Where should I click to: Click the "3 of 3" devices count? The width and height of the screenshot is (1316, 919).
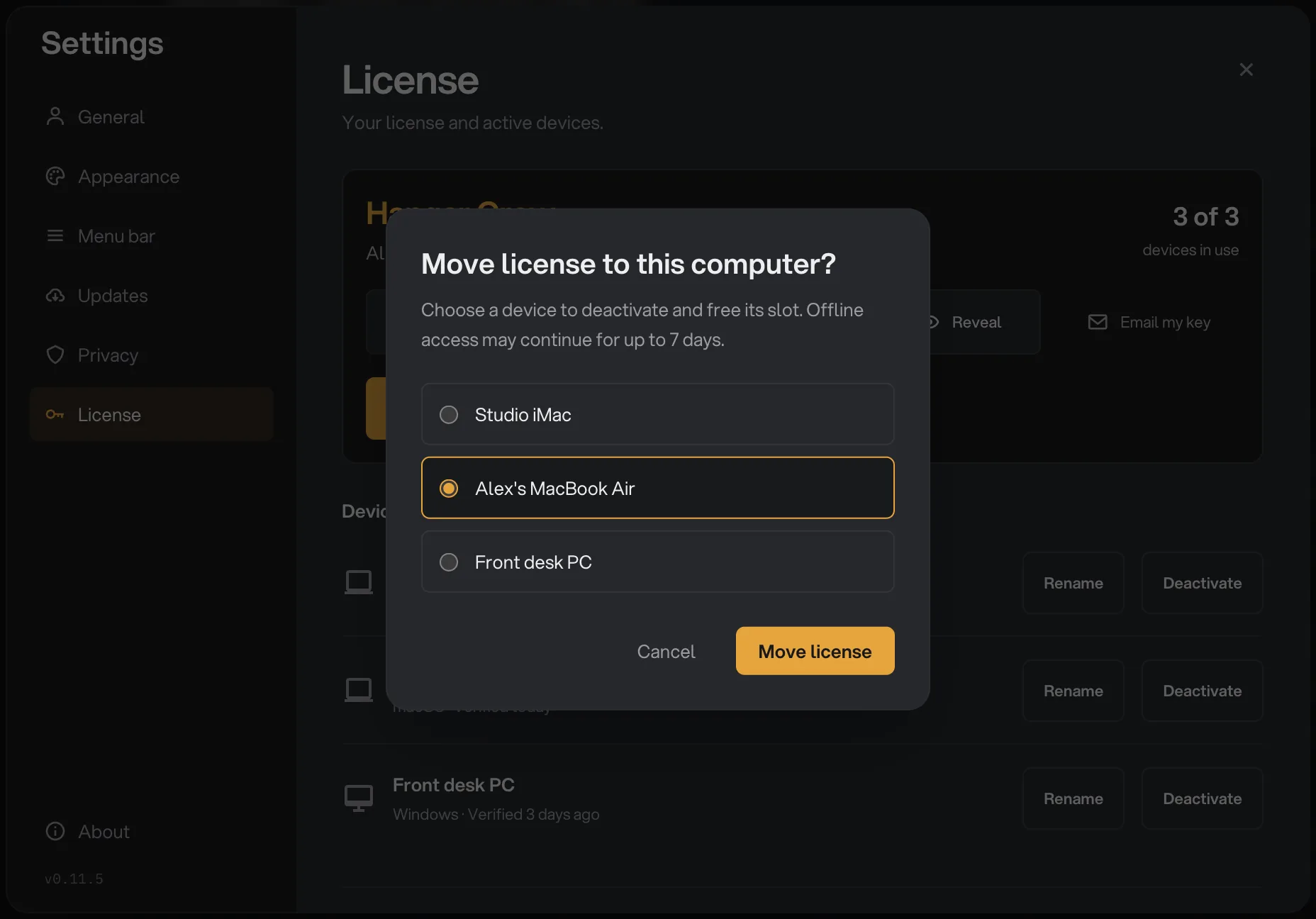point(1205,216)
